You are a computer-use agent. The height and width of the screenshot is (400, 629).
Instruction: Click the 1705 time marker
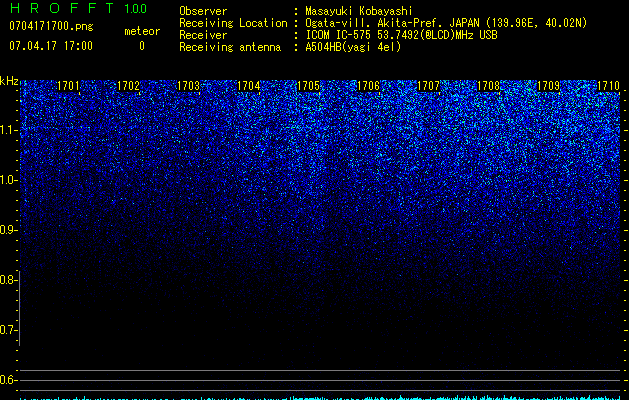click(x=308, y=85)
